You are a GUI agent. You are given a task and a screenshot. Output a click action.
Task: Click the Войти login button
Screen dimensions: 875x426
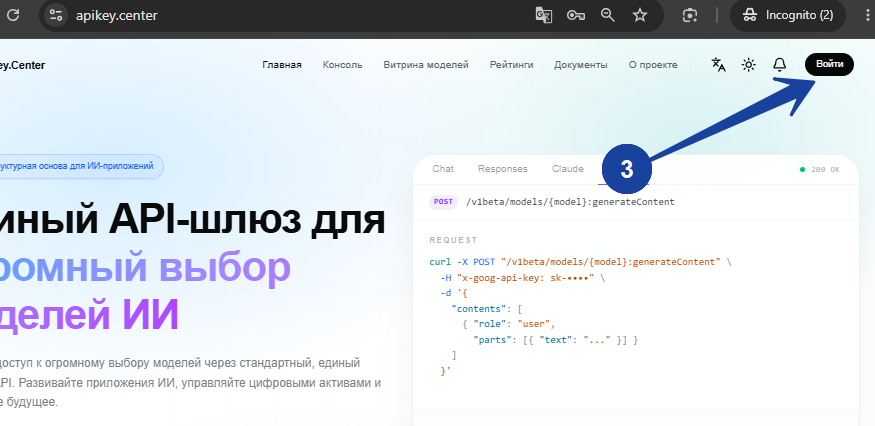829,64
